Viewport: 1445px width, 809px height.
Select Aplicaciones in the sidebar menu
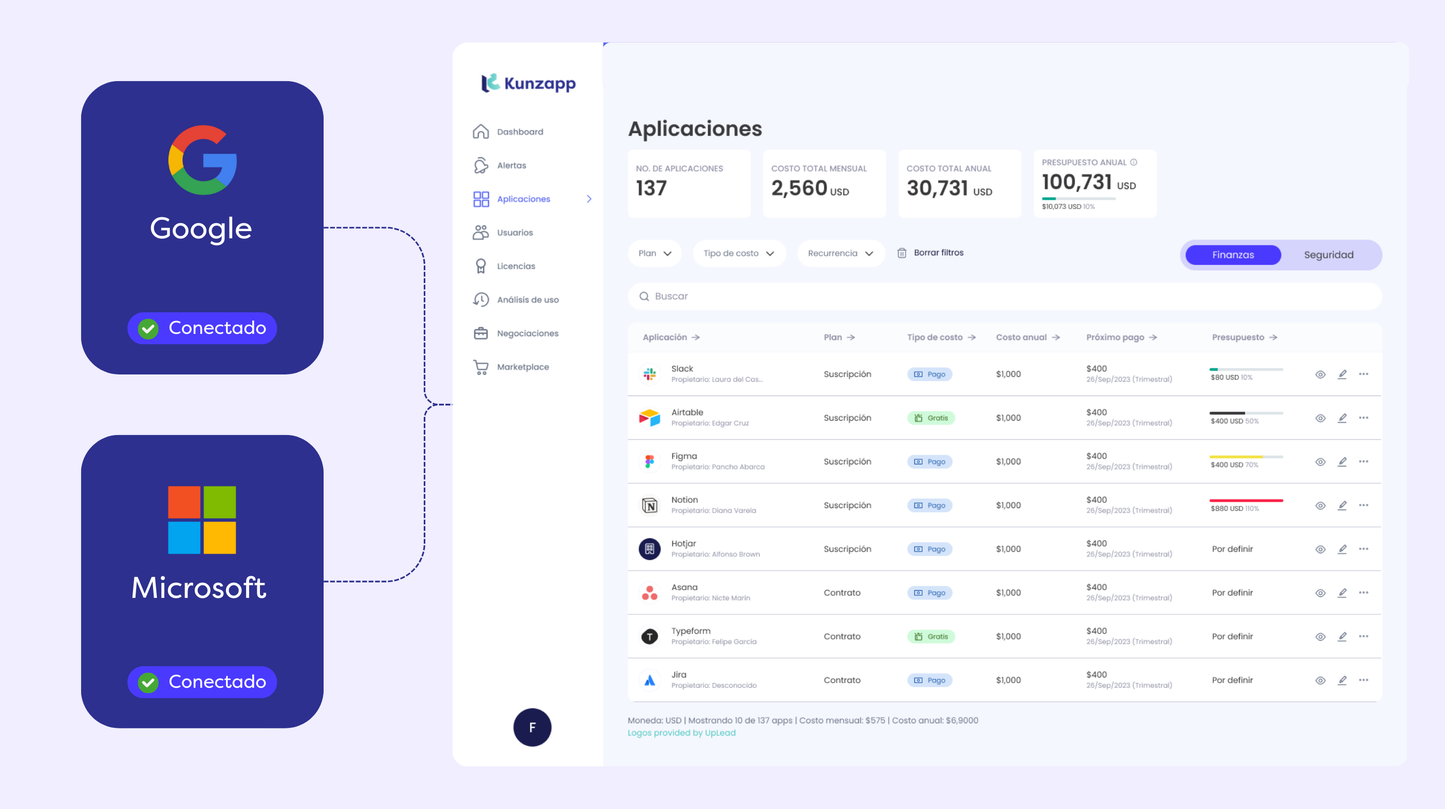(523, 199)
